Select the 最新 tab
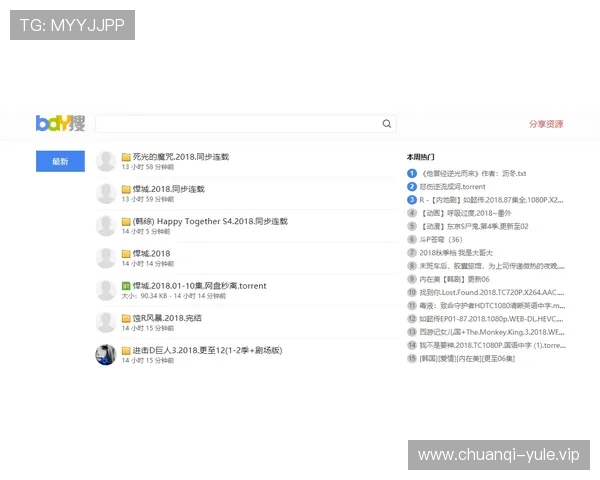 (60, 161)
